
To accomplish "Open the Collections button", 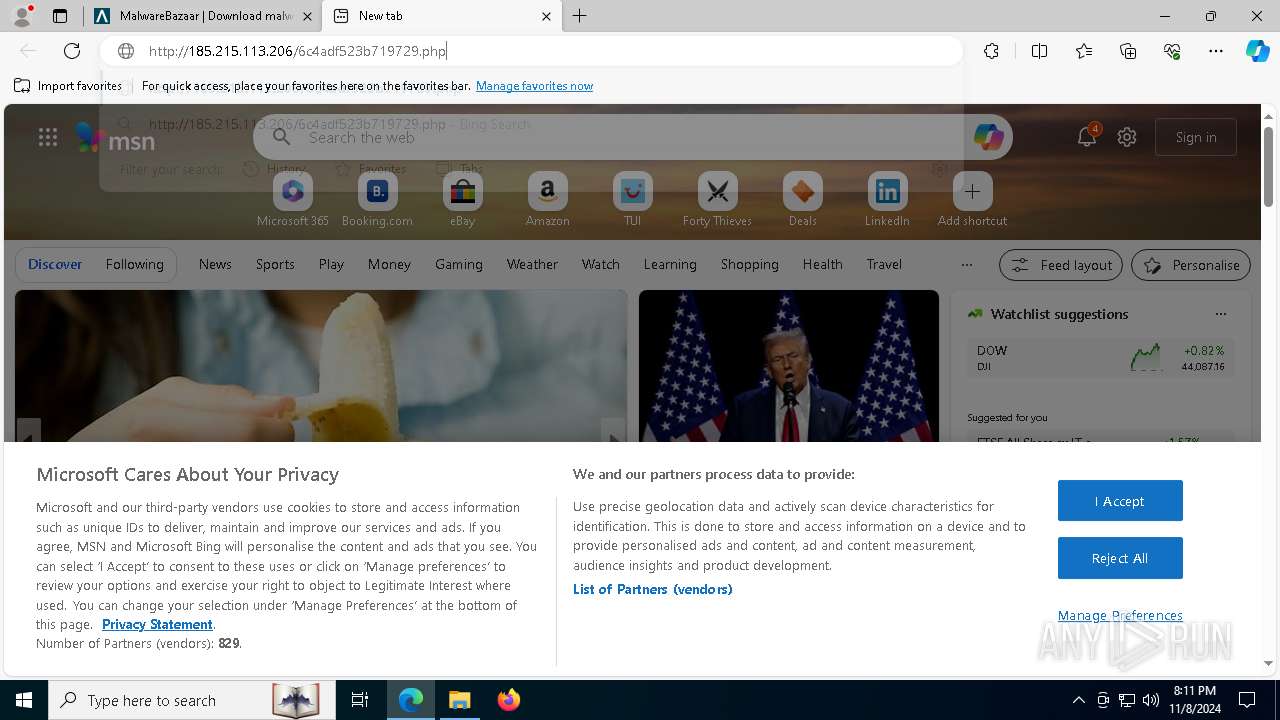I will [x=1128, y=51].
